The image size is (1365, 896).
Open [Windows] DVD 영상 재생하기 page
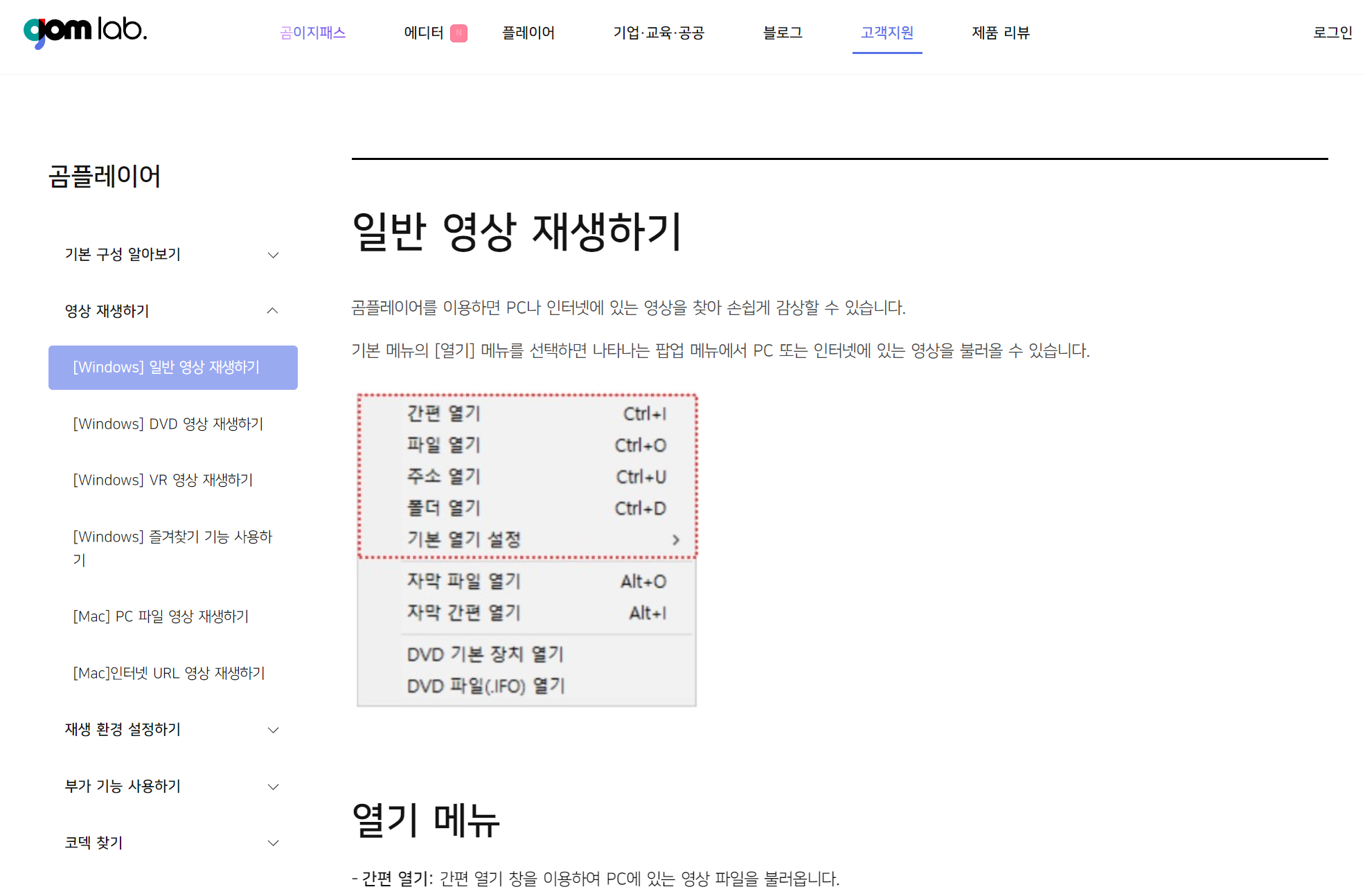(168, 424)
